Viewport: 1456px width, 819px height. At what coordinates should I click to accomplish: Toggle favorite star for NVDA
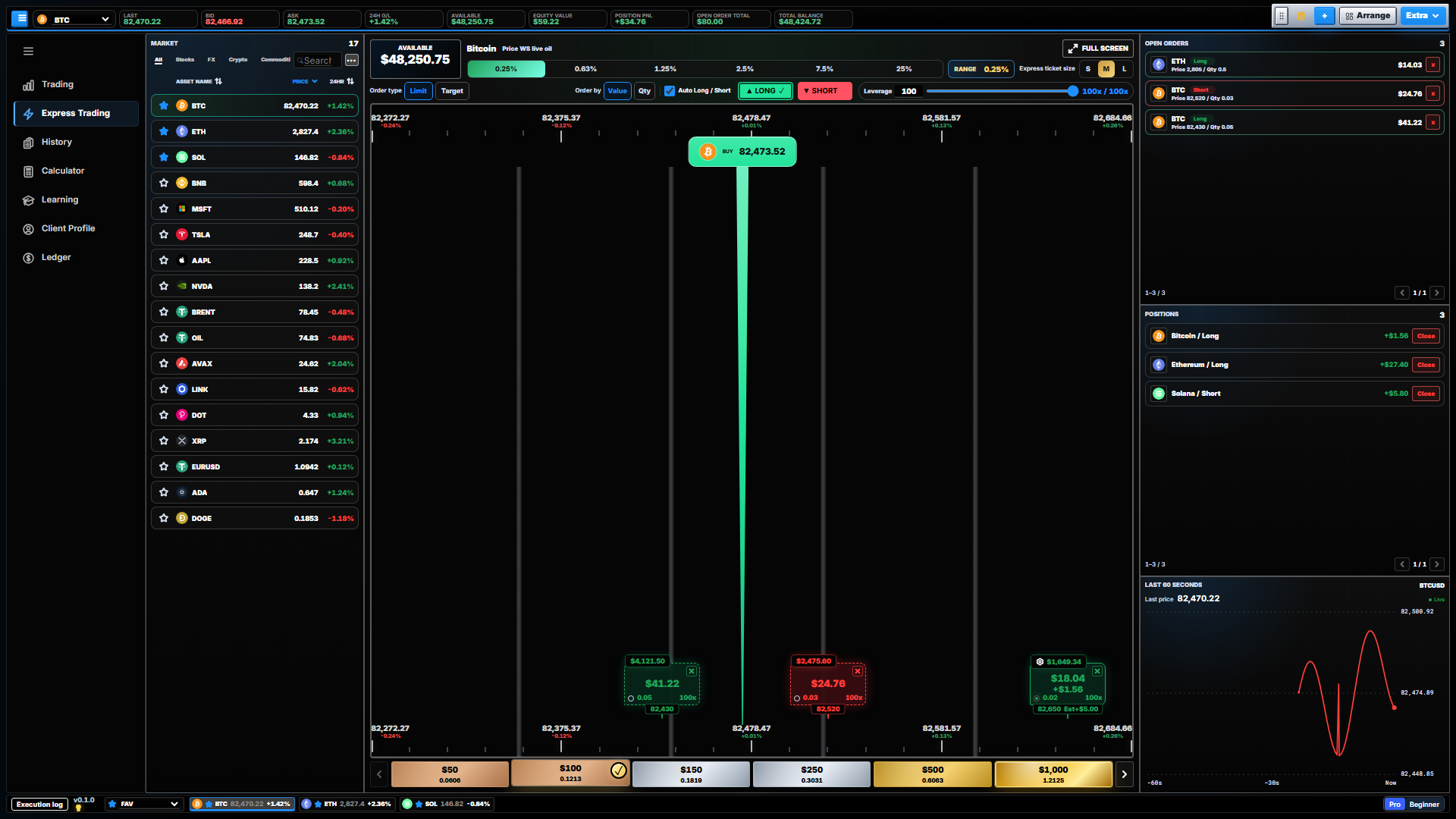click(x=164, y=286)
